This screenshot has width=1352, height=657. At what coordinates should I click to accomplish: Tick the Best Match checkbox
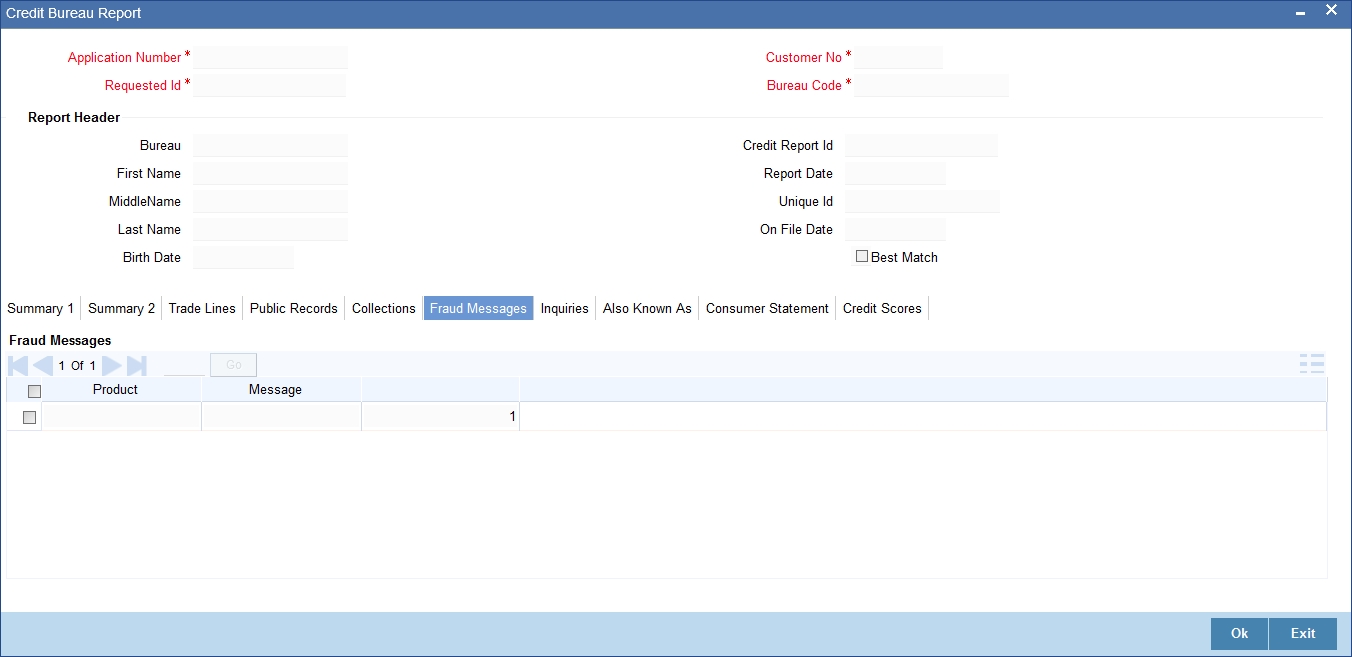(862, 256)
